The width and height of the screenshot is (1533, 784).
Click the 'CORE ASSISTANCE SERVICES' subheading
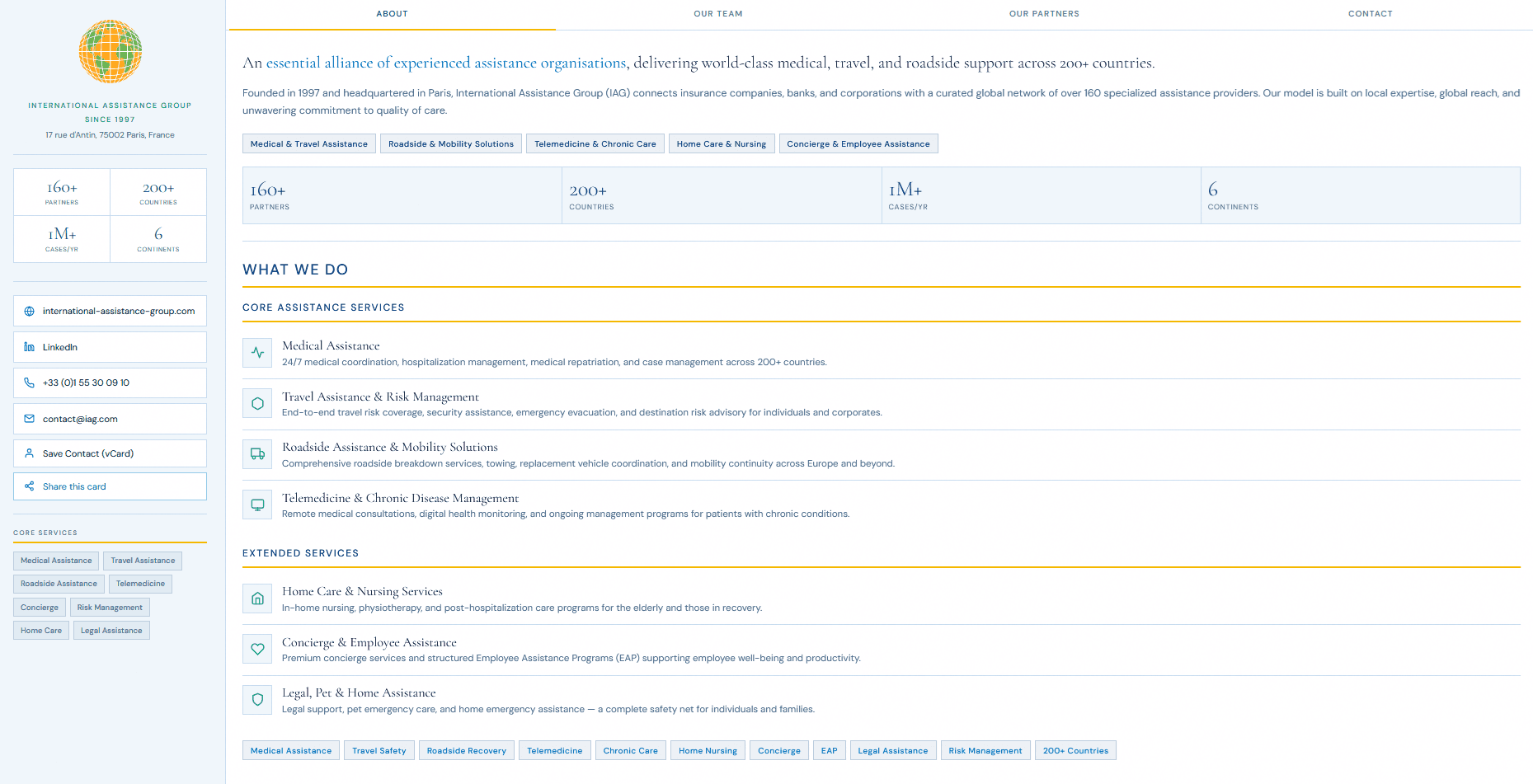point(323,307)
